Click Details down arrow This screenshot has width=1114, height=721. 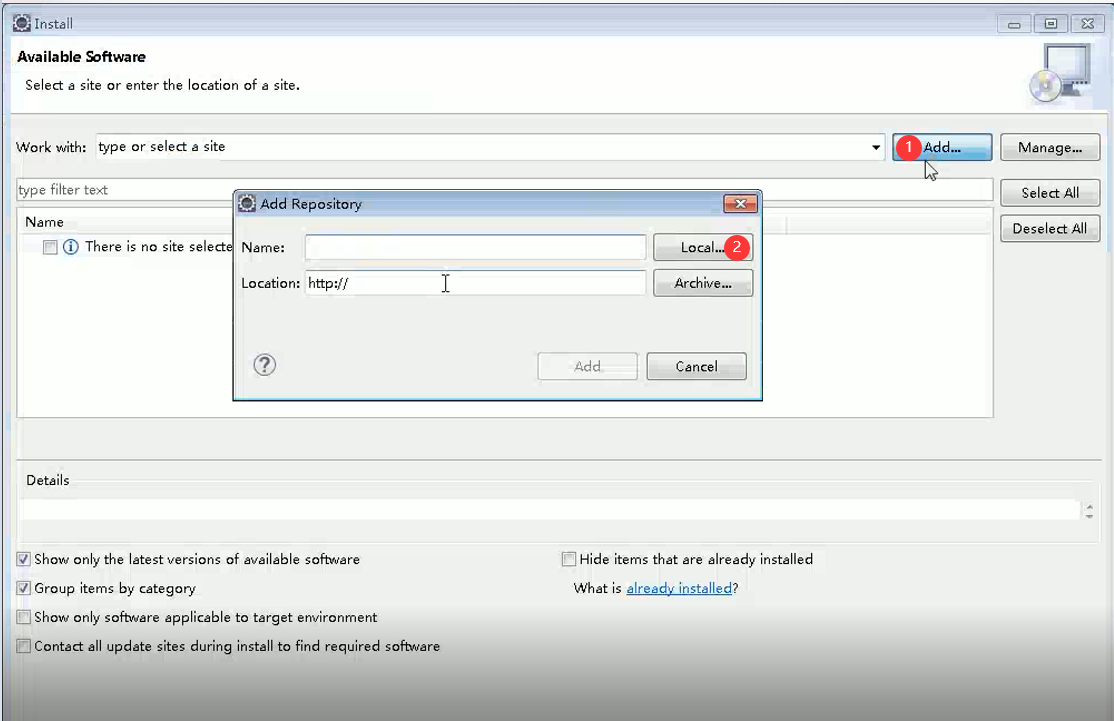(x=1090, y=516)
